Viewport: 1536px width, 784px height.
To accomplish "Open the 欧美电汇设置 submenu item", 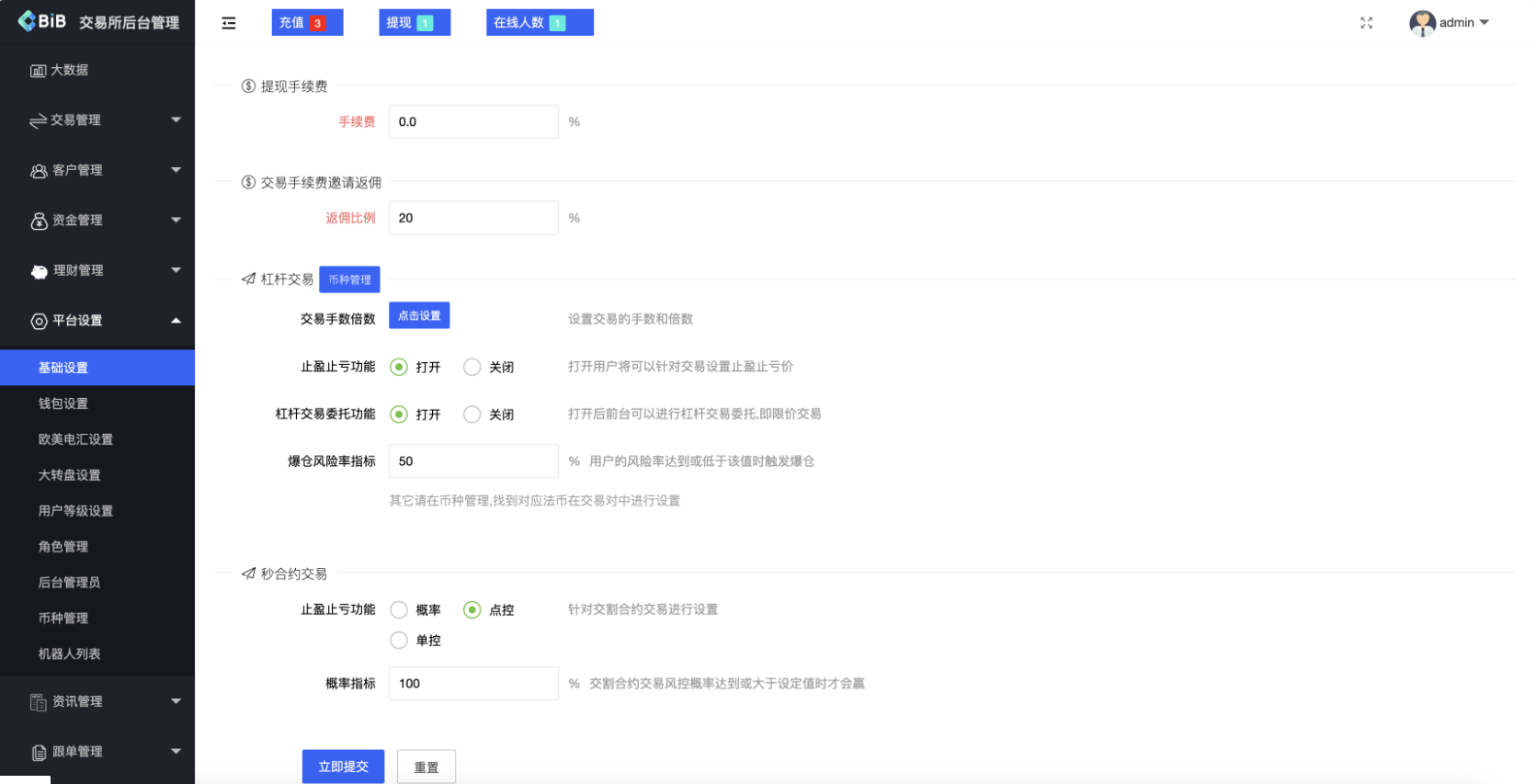I will click(97, 439).
